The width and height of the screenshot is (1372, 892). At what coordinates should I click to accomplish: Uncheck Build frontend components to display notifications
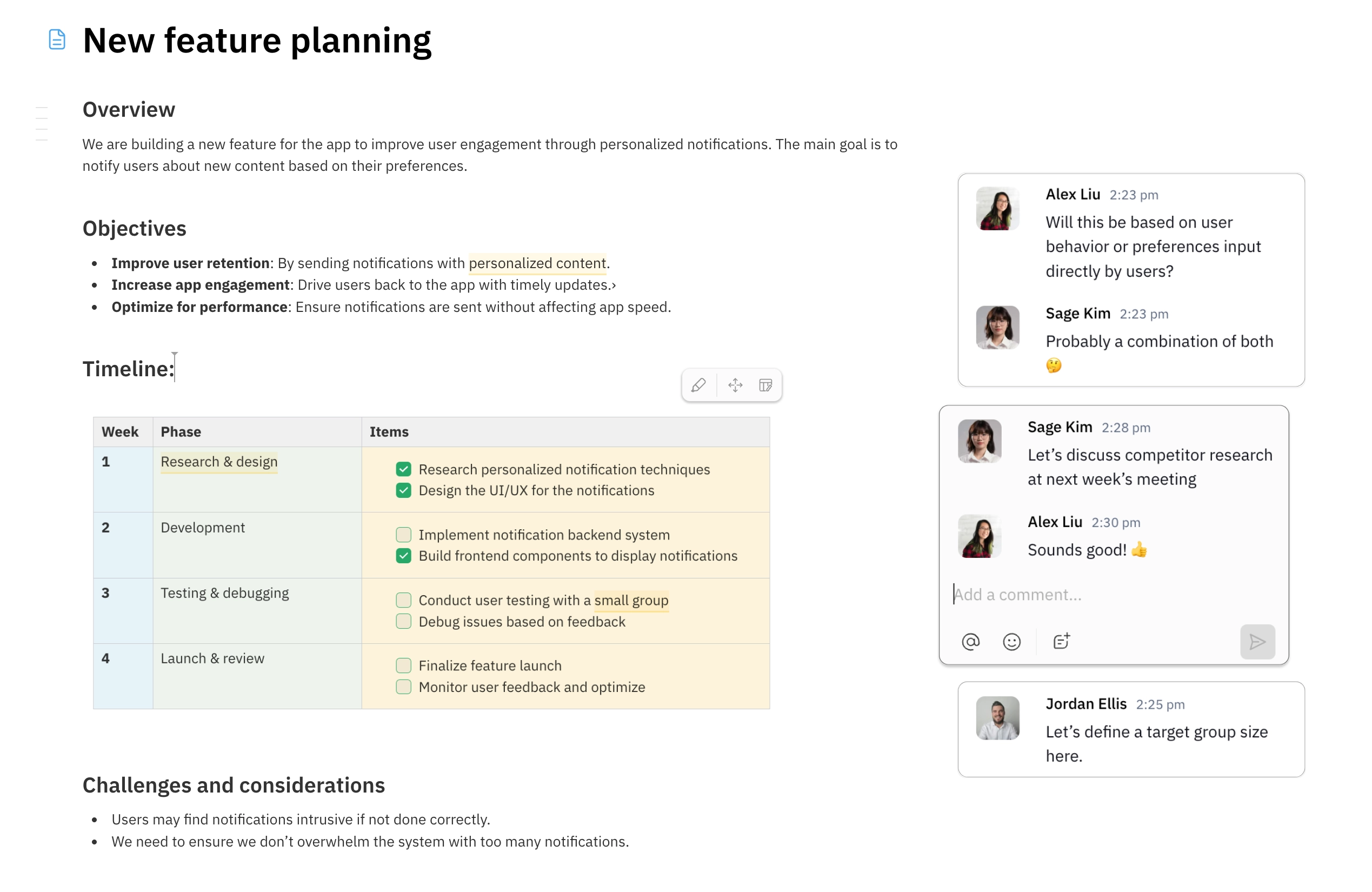click(x=403, y=555)
